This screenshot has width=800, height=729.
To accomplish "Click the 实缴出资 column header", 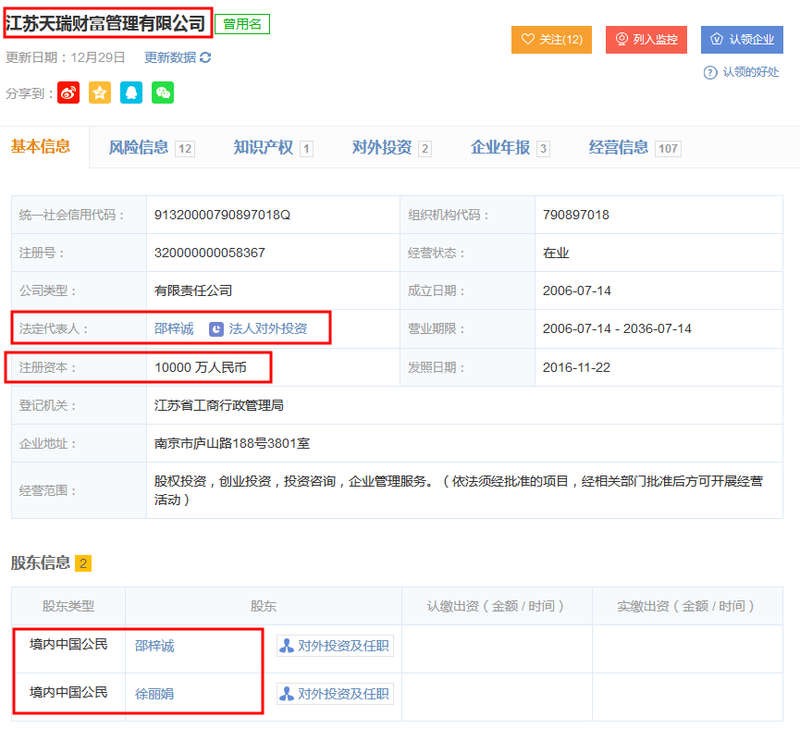I will pyautogui.click(x=686, y=606).
